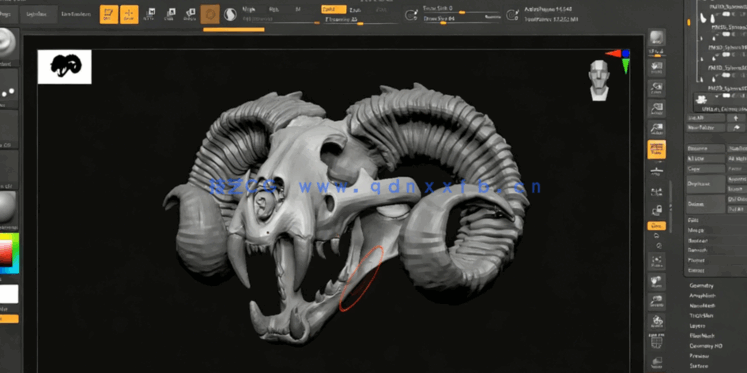Image resolution: width=747 pixels, height=373 pixels.
Task: Click the Zoom3D icon on right shelf
Action: [657, 302]
